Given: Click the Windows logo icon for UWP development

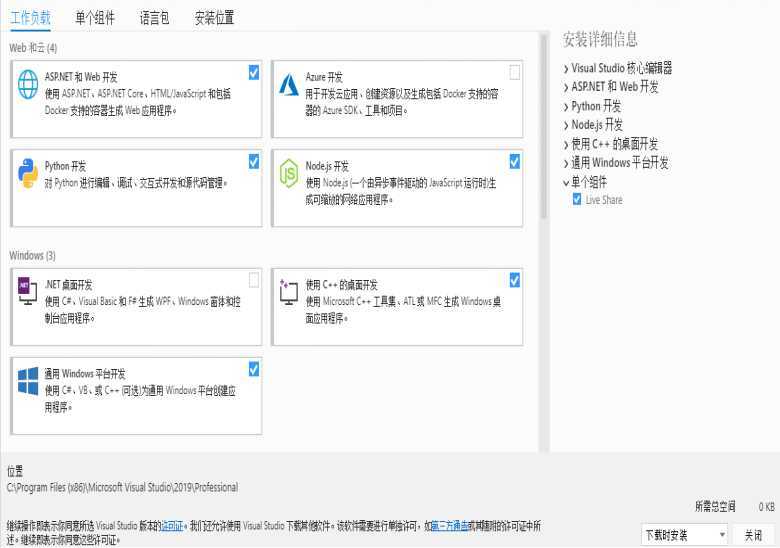Looking at the screenshot, I should pos(28,381).
